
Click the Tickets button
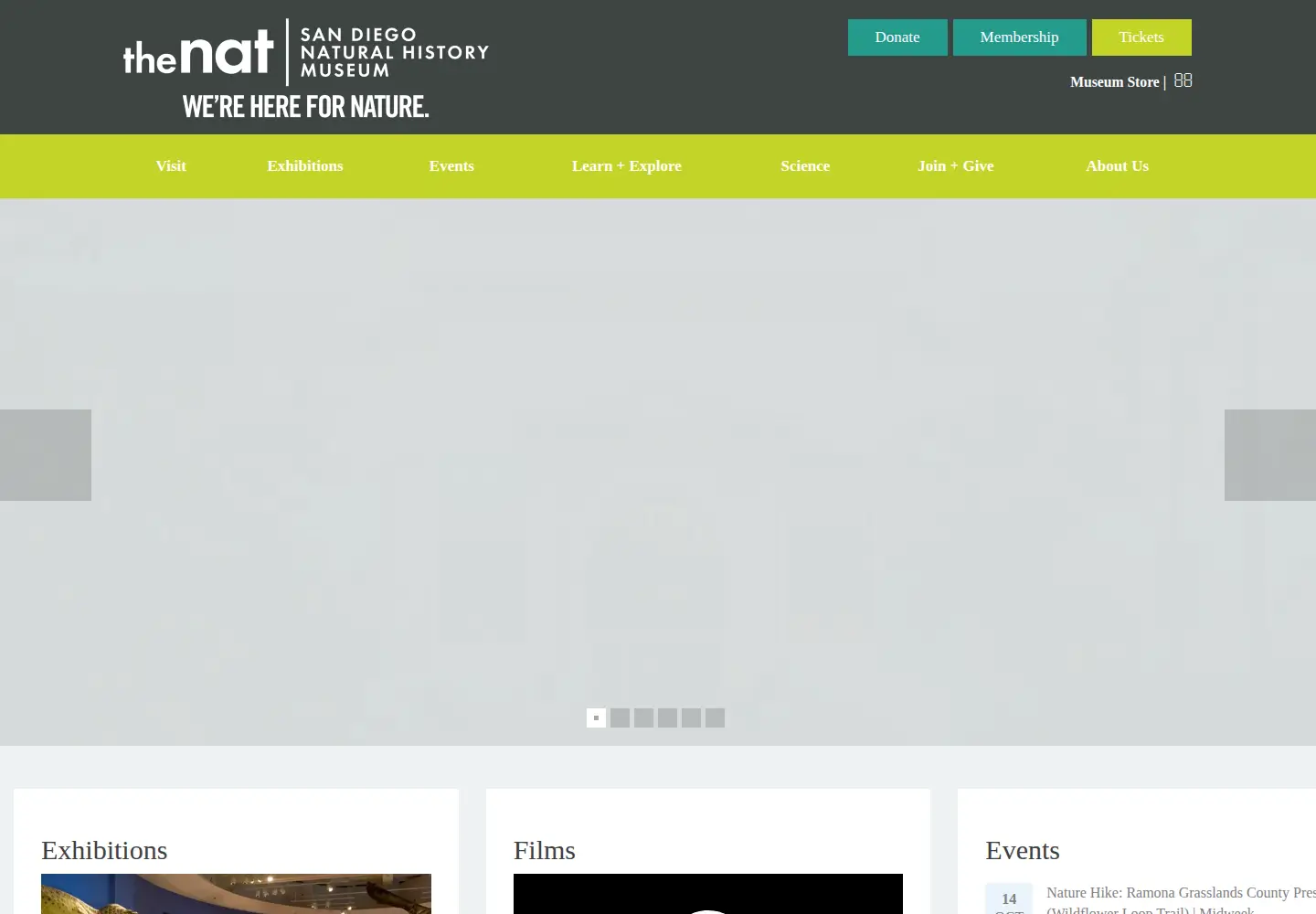pos(1141,37)
